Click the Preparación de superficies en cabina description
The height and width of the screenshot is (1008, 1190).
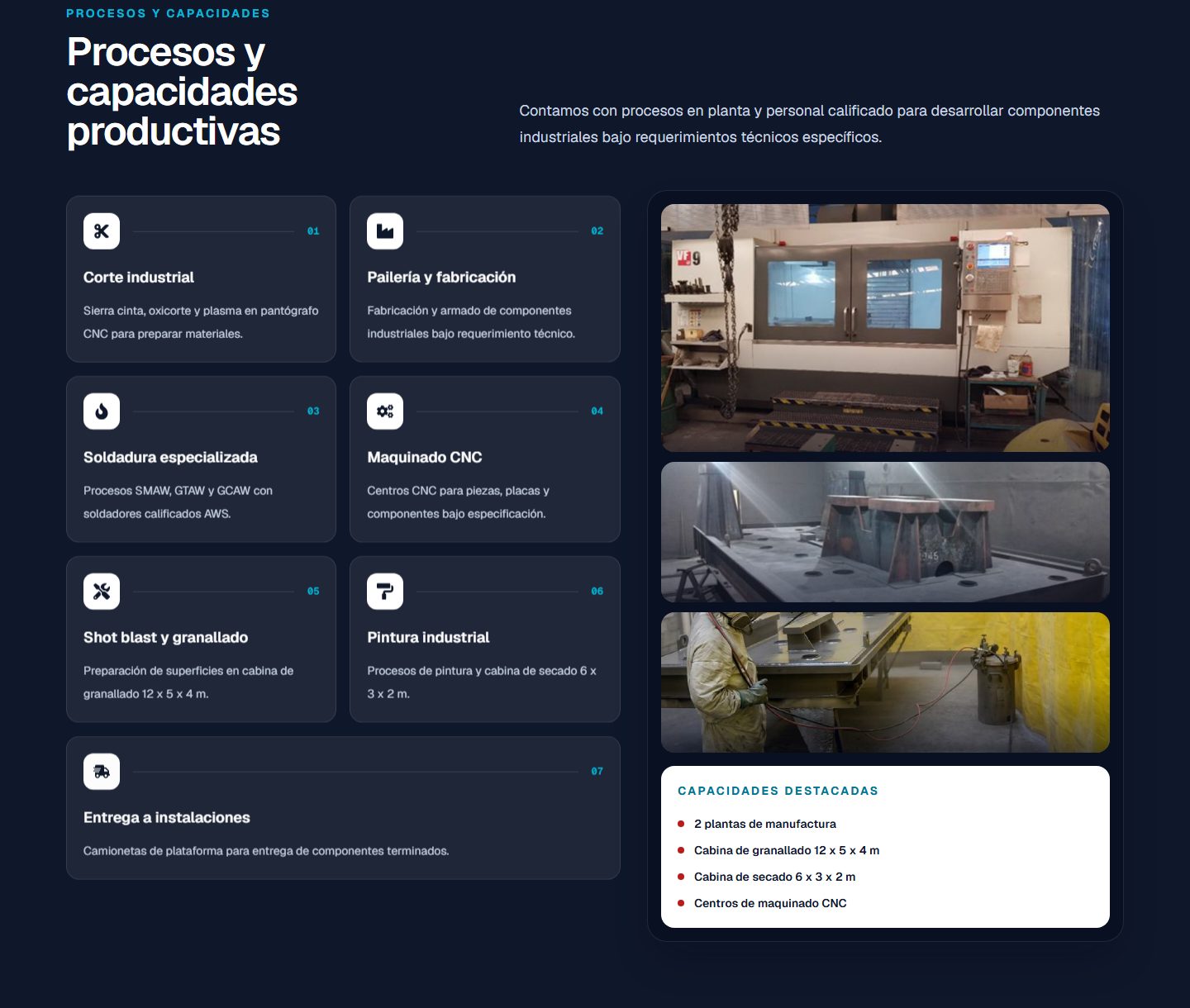pos(188,682)
